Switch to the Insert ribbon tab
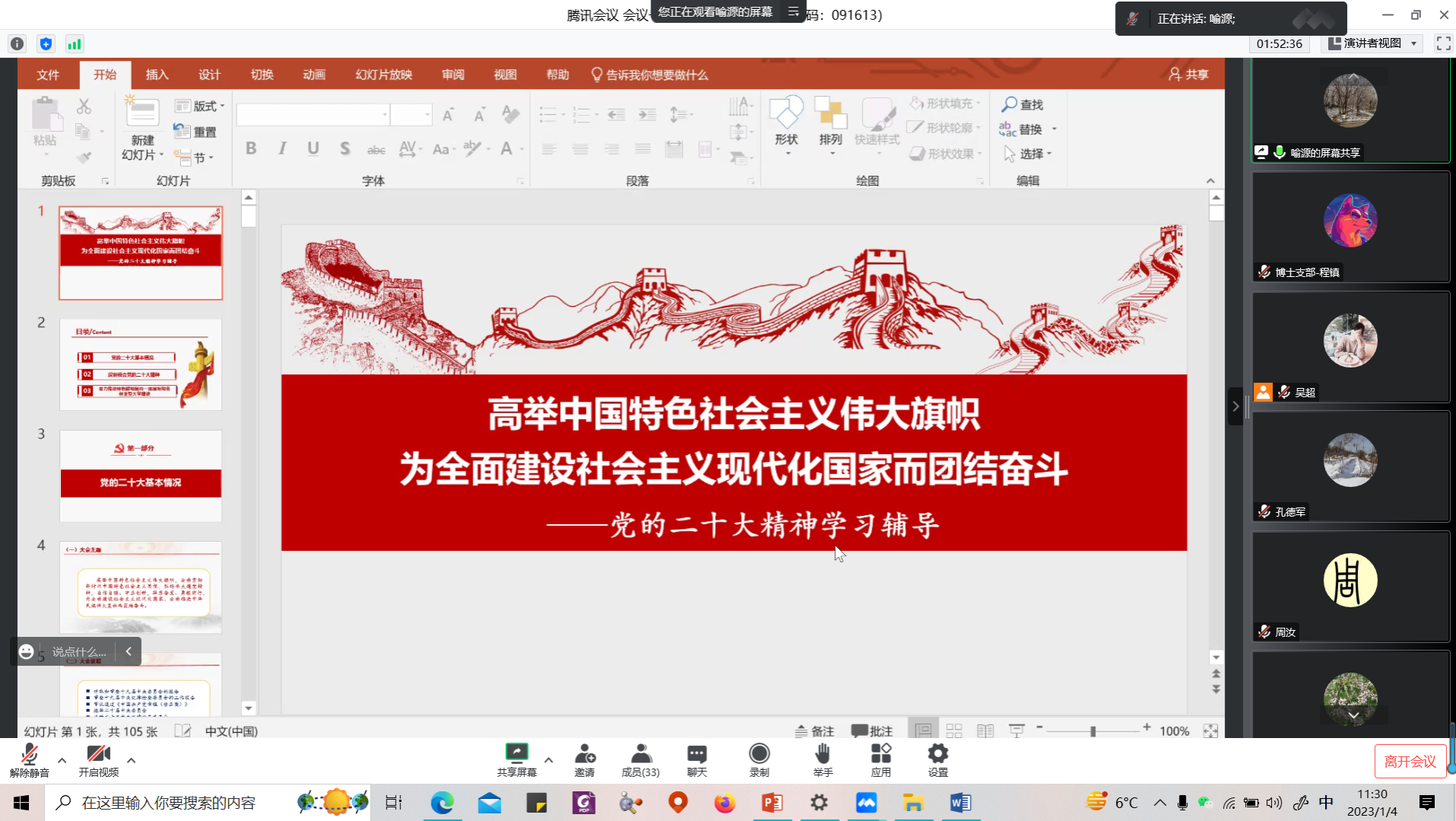The width and height of the screenshot is (1456, 821). (x=157, y=75)
